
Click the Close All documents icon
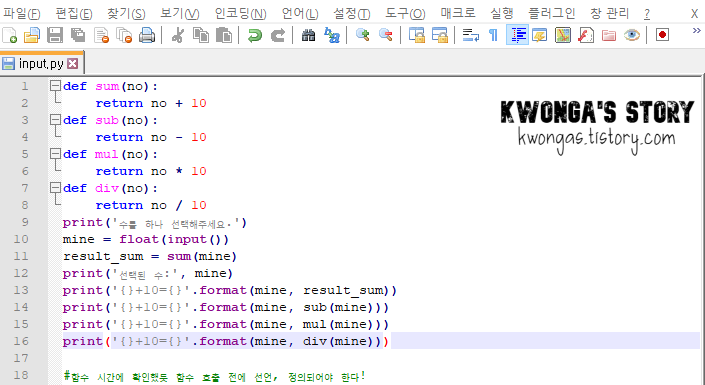click(124, 35)
